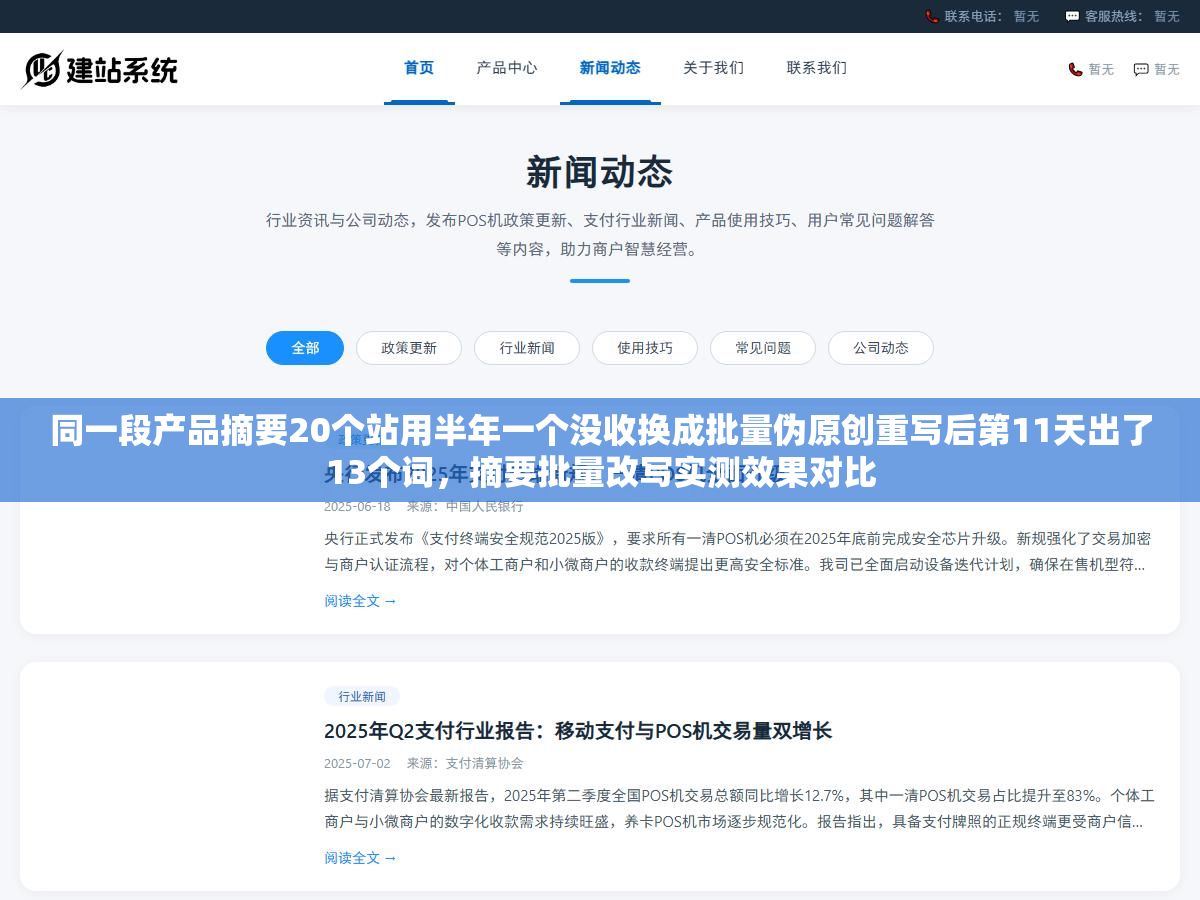The height and width of the screenshot is (900, 1200).
Task: Open the 关于我们 nav tab
Action: (713, 68)
